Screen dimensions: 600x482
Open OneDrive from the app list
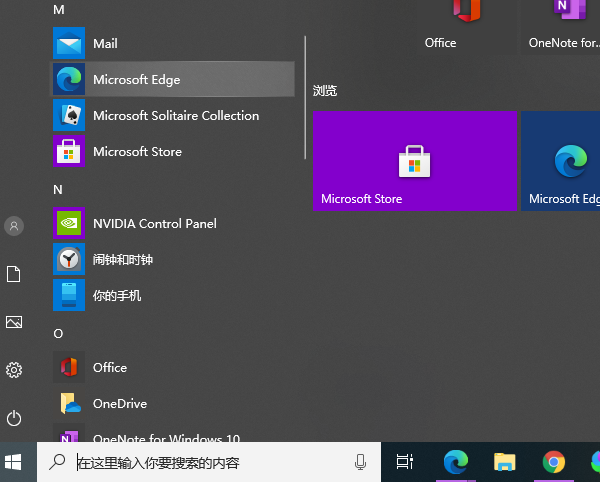point(119,404)
